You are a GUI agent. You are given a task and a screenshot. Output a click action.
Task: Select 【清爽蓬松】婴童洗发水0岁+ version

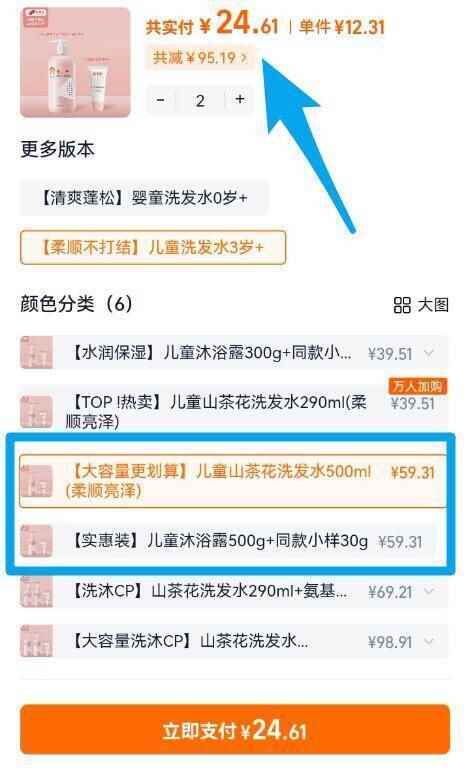pos(144,198)
